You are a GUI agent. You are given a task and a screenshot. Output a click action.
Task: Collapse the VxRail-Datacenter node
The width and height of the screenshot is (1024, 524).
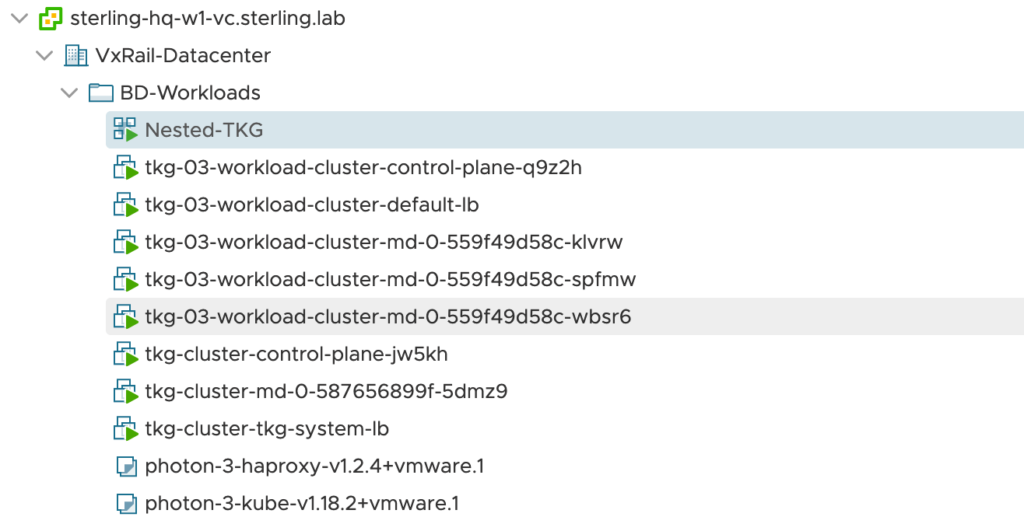[x=44, y=56]
